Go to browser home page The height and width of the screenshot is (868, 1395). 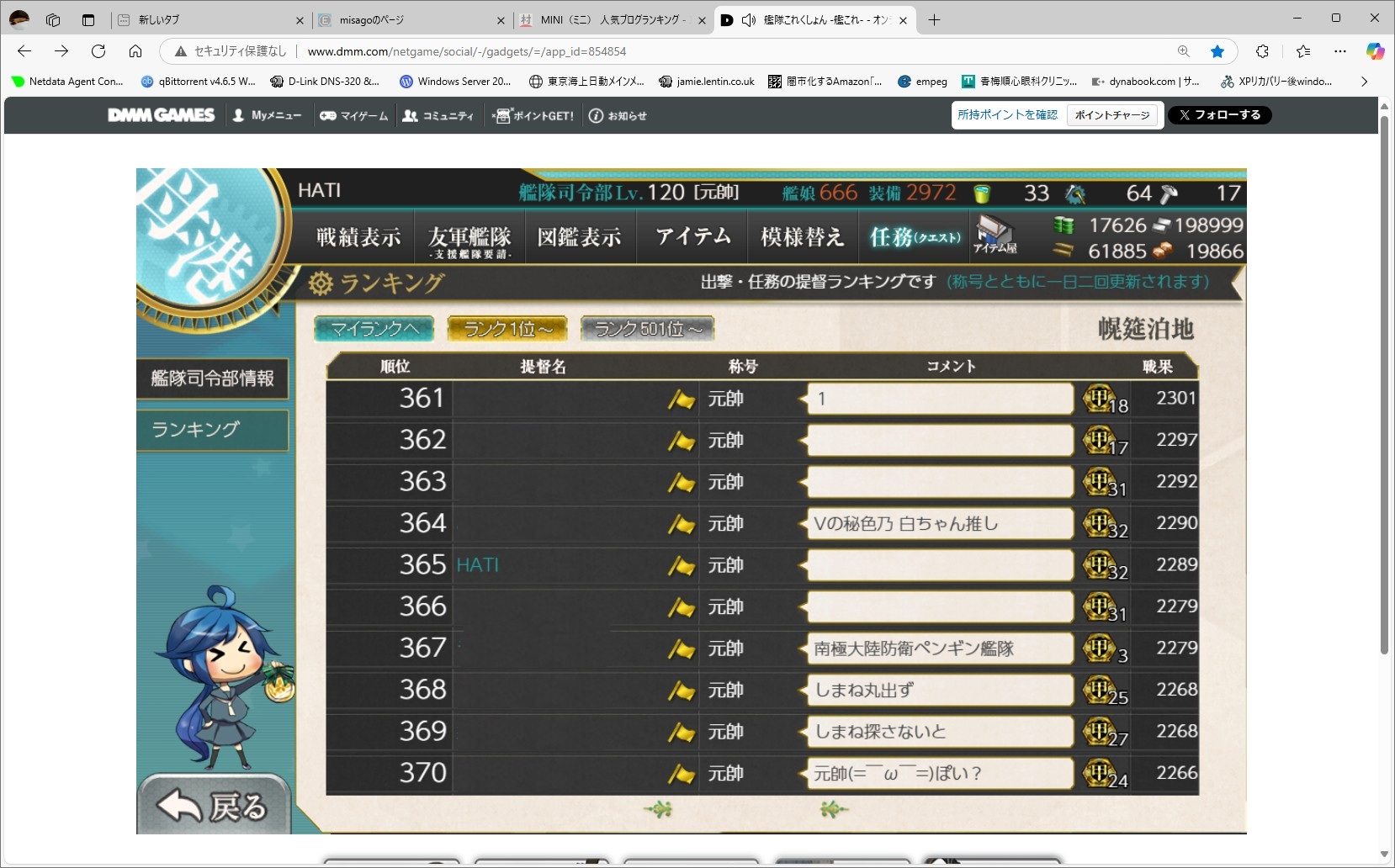(x=135, y=51)
